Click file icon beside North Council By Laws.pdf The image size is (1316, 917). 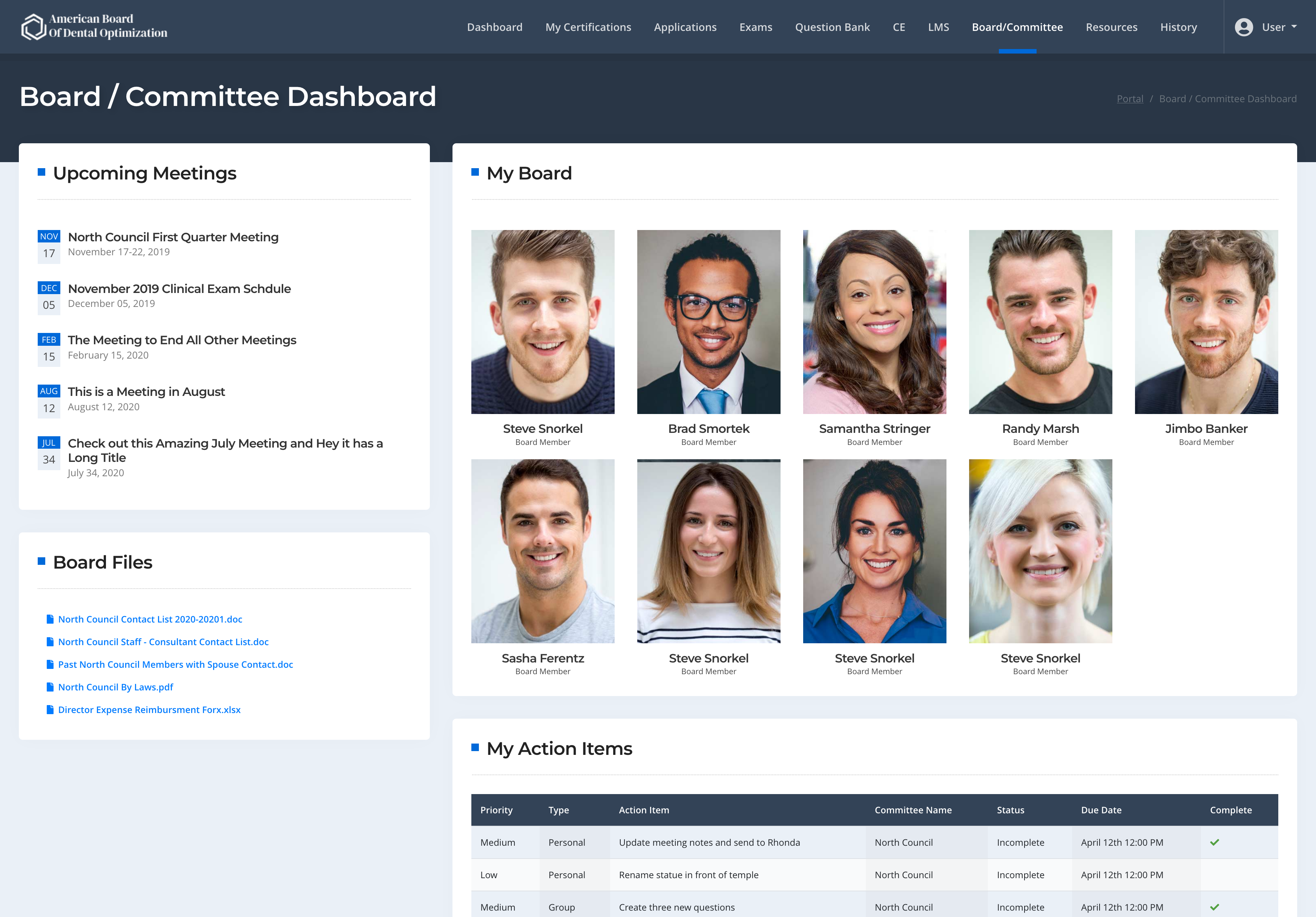pos(50,687)
